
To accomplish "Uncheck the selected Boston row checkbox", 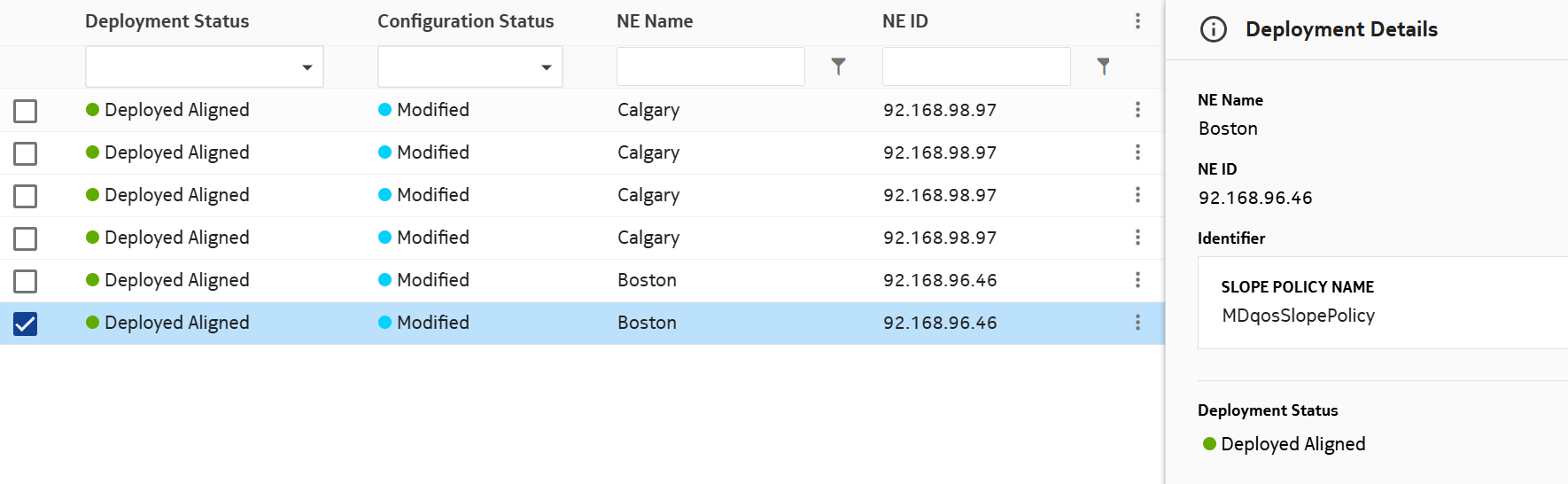I will (x=26, y=324).
